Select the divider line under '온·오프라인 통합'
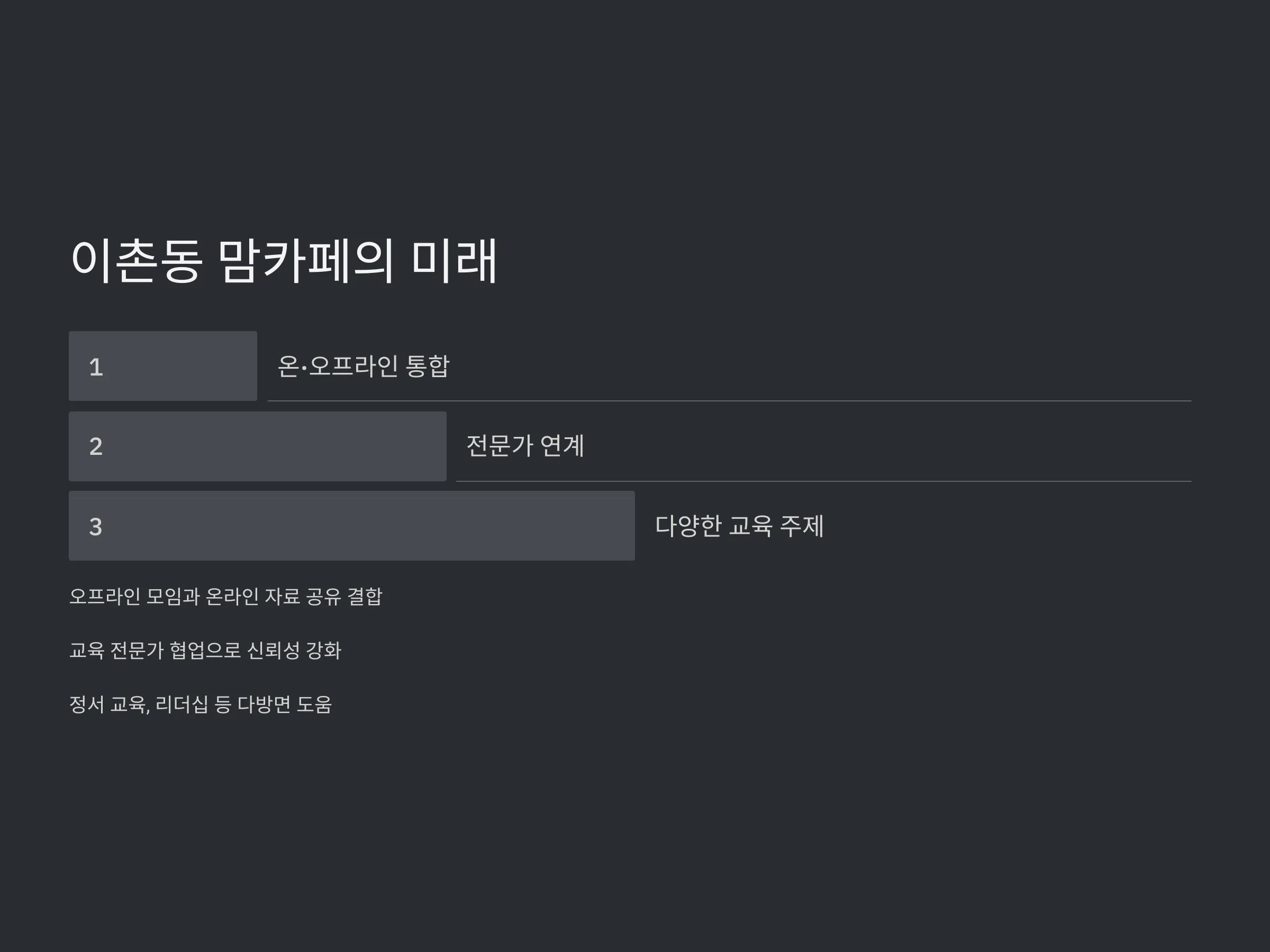The height and width of the screenshot is (952, 1270). click(x=730, y=400)
